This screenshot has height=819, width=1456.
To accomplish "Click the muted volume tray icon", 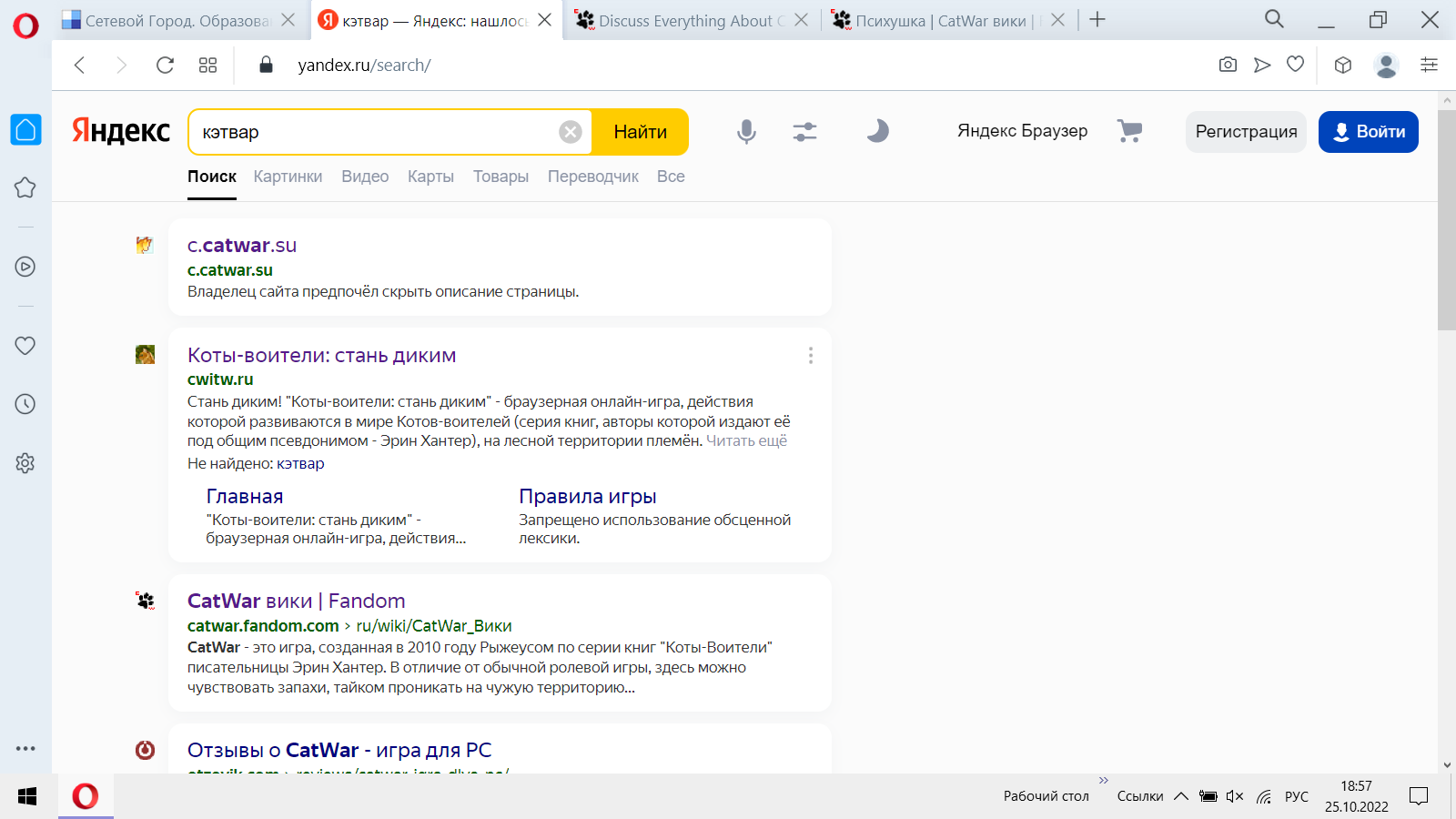I will pos(1235,796).
